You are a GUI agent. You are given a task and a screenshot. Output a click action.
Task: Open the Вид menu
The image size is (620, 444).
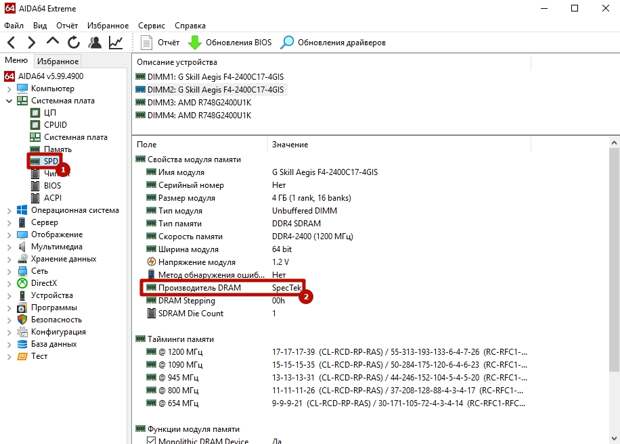40,25
